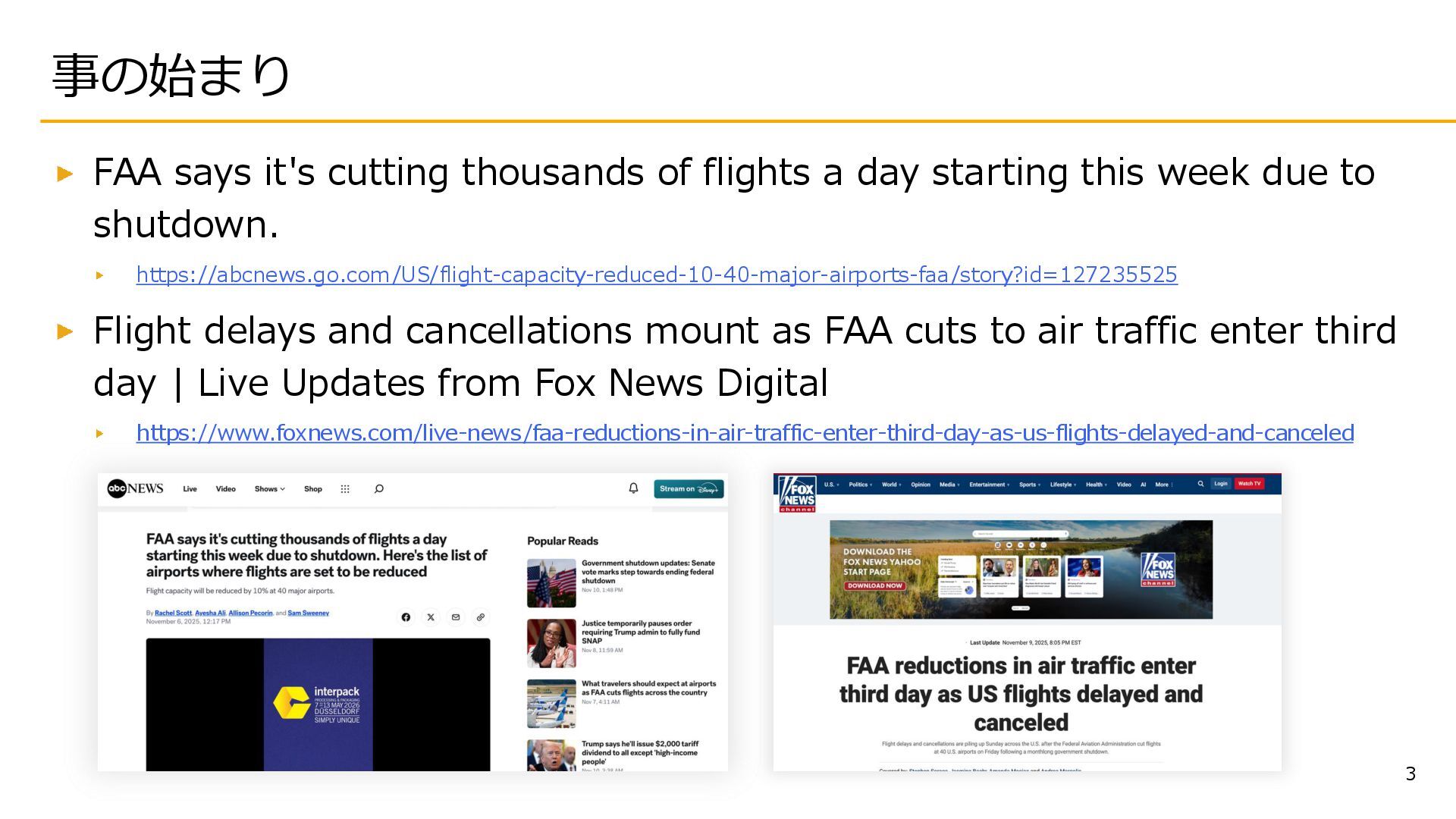Copy article link with chain icon
Viewport: 1456px width, 819px height.
pyautogui.click(x=481, y=617)
